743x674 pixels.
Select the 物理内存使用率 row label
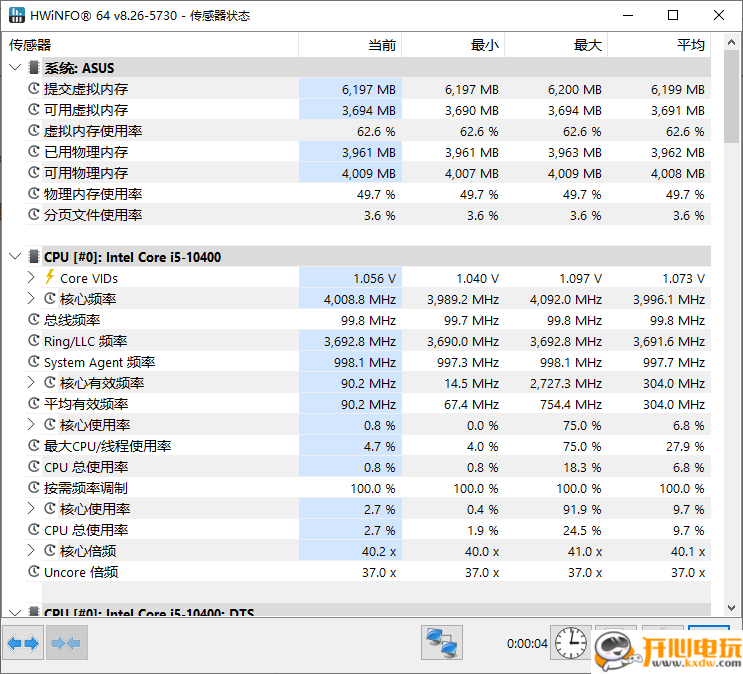click(93, 194)
